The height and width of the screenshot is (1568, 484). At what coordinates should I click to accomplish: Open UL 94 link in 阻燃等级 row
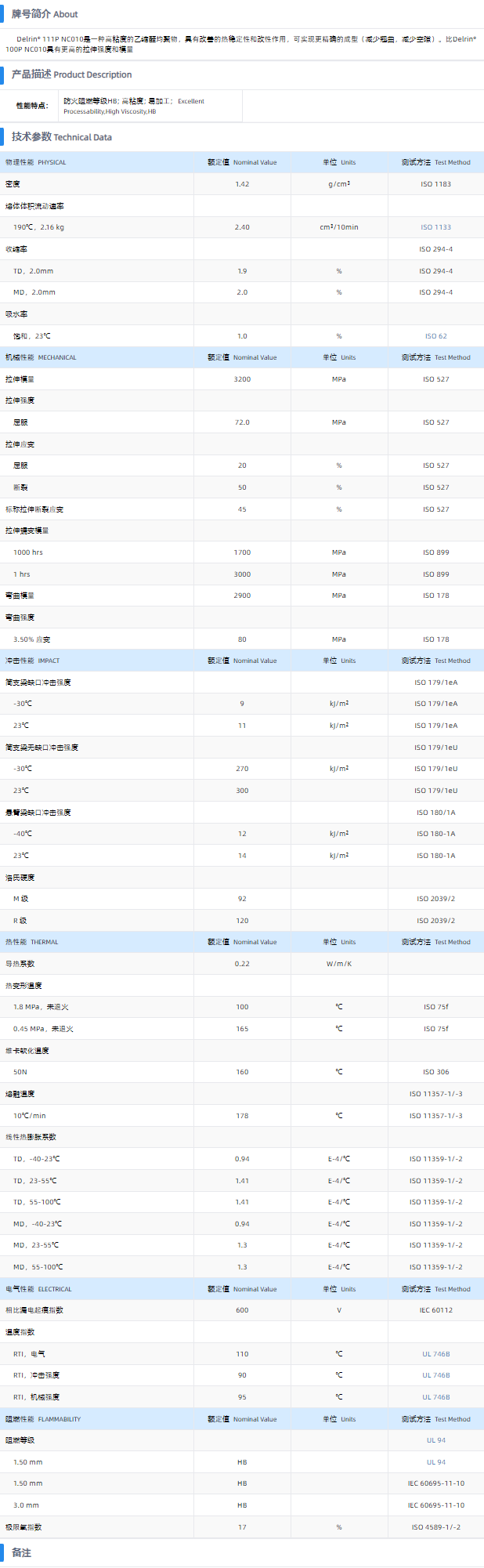435,1440
